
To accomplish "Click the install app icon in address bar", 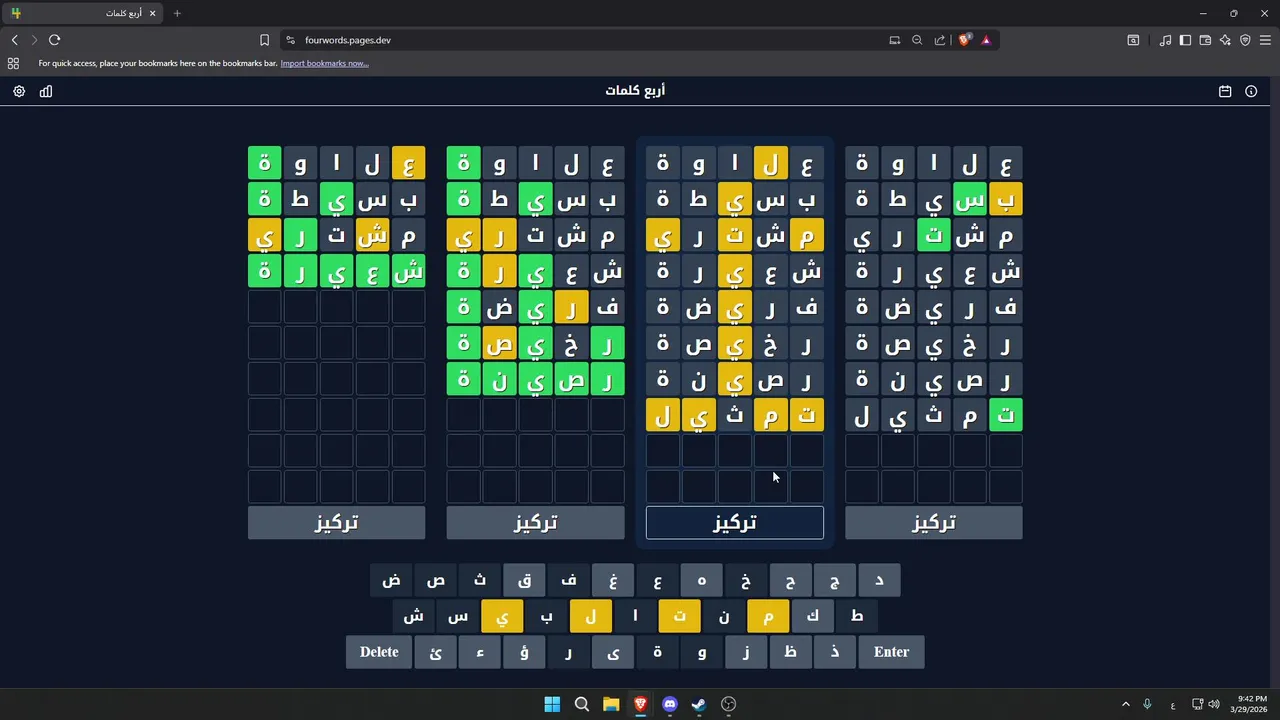I will [x=895, y=40].
